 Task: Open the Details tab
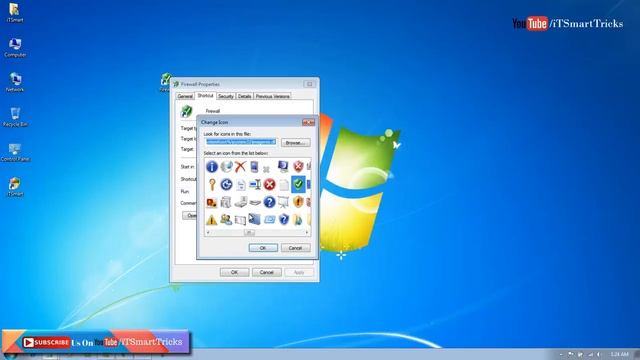(x=244, y=96)
